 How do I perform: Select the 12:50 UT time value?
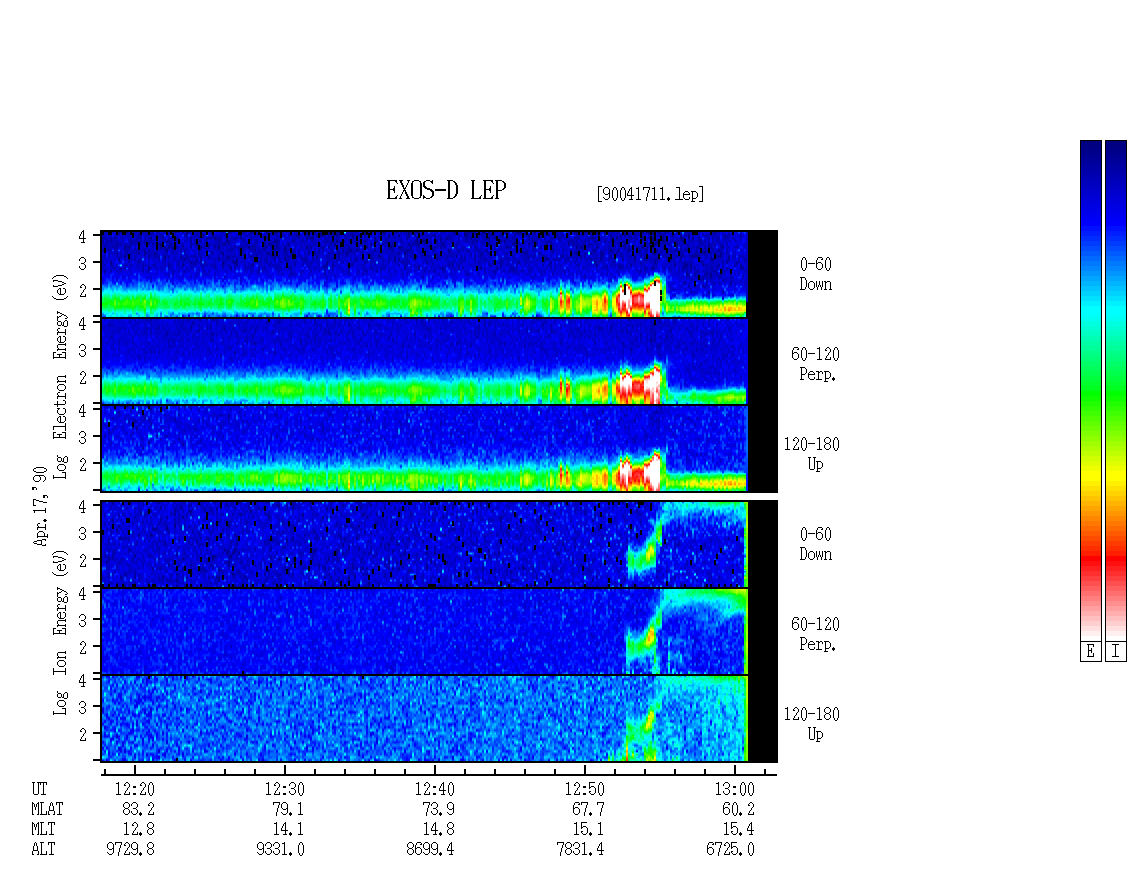(584, 789)
